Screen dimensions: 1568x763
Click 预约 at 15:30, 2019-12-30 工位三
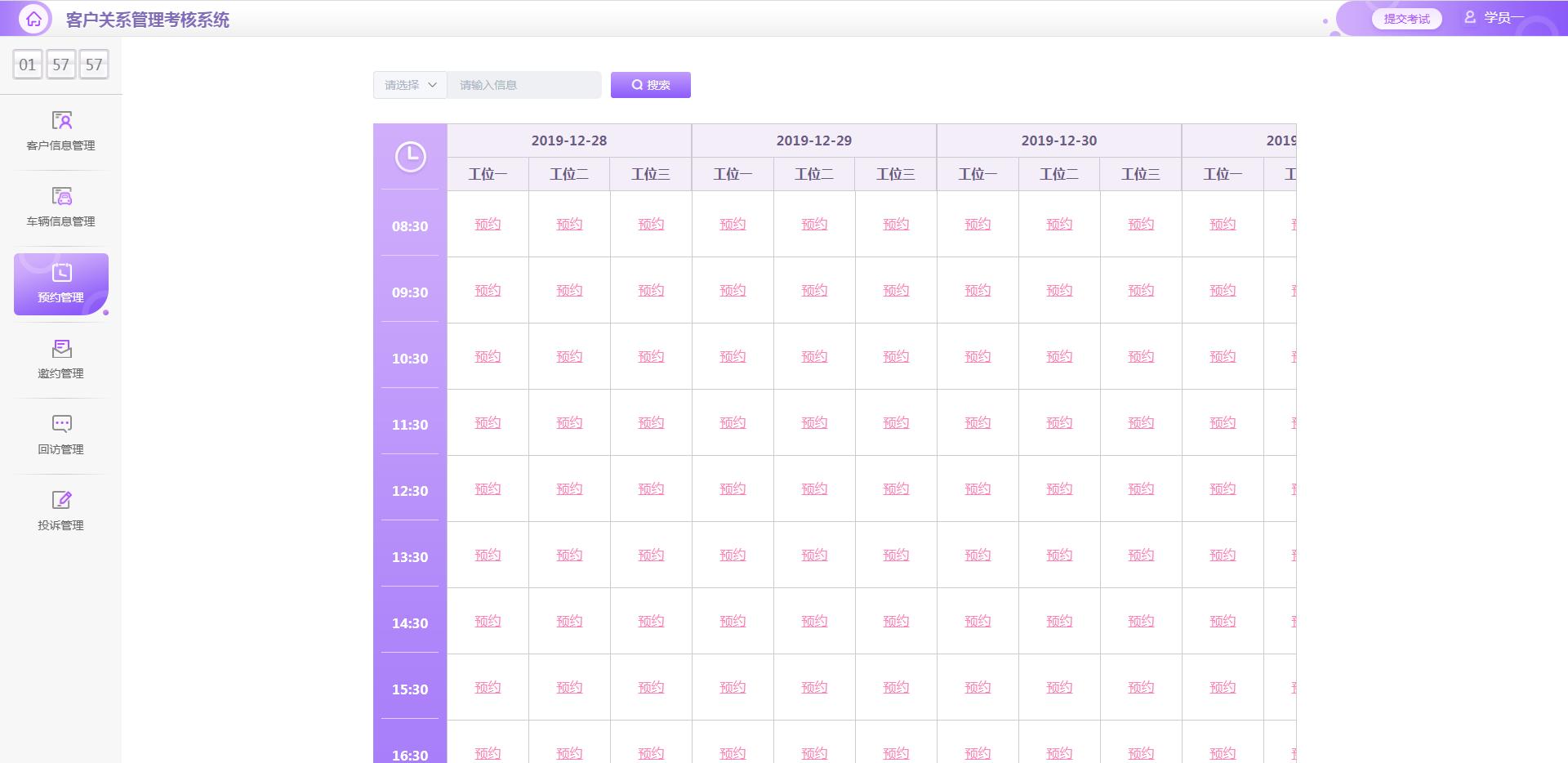pos(1141,687)
